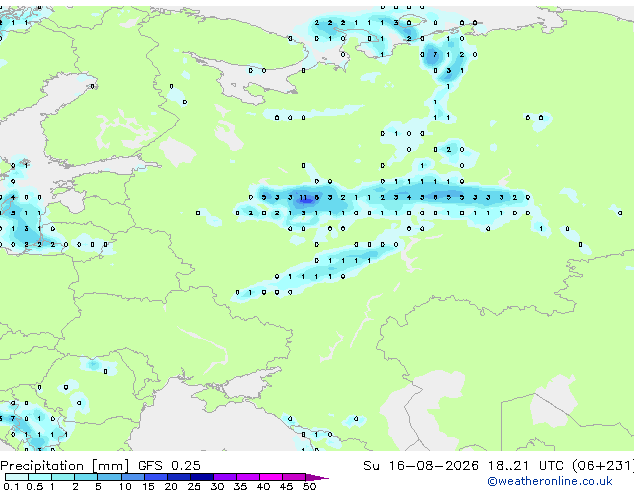The width and height of the screenshot is (634, 490).
Task: Select the 0.1–0.5 mm legend color swatch
Action: tap(17, 477)
